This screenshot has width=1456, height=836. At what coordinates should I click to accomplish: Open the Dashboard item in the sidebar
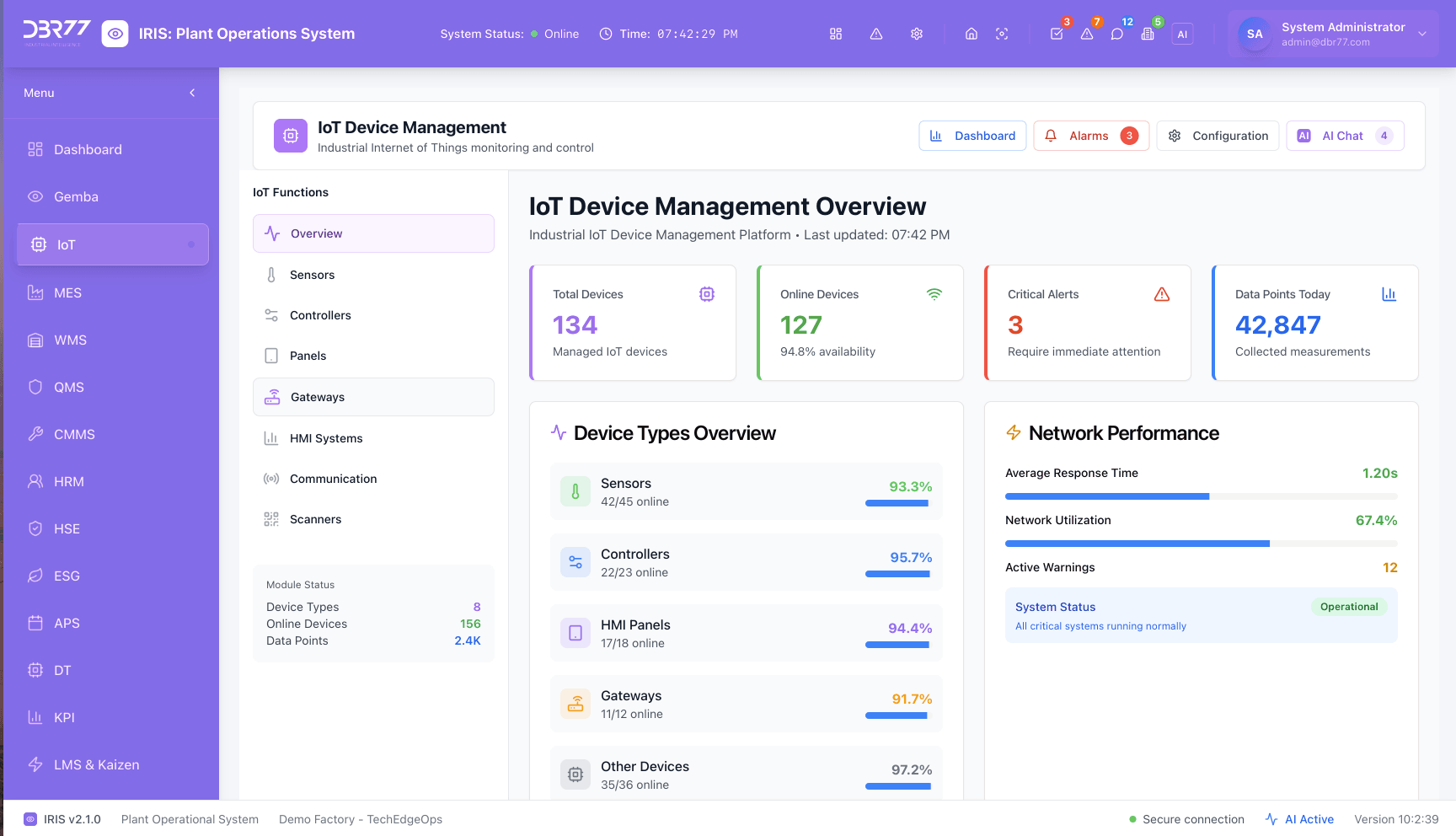[88, 149]
